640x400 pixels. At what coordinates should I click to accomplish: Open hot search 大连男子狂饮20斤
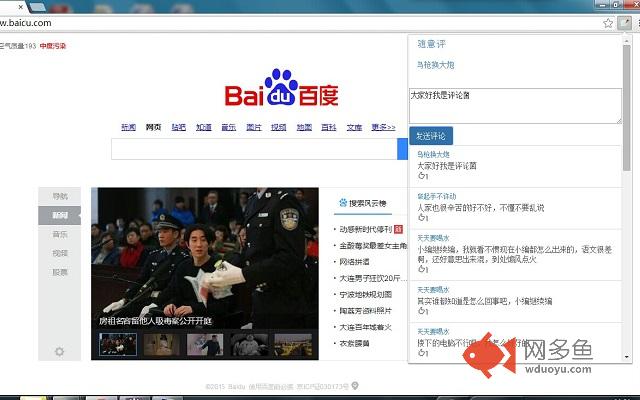point(373,278)
